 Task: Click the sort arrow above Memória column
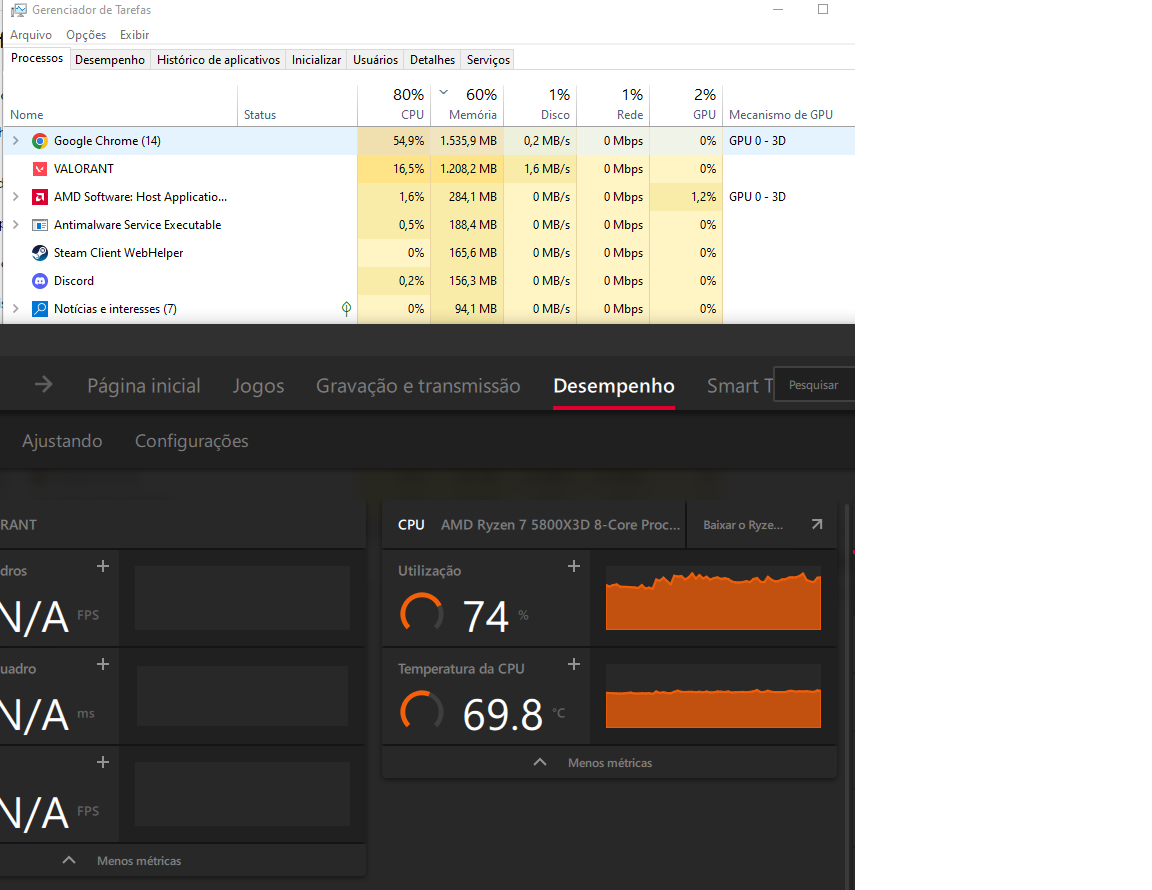click(444, 93)
